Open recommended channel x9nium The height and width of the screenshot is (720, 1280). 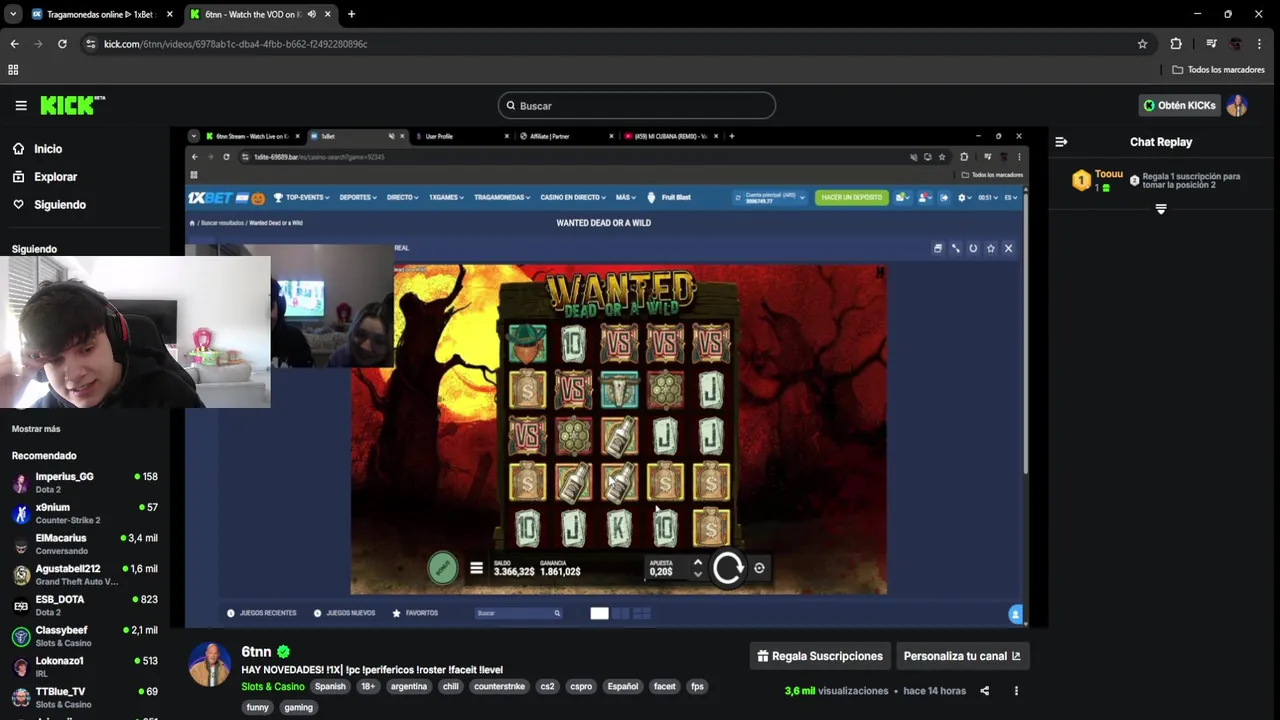coord(85,514)
